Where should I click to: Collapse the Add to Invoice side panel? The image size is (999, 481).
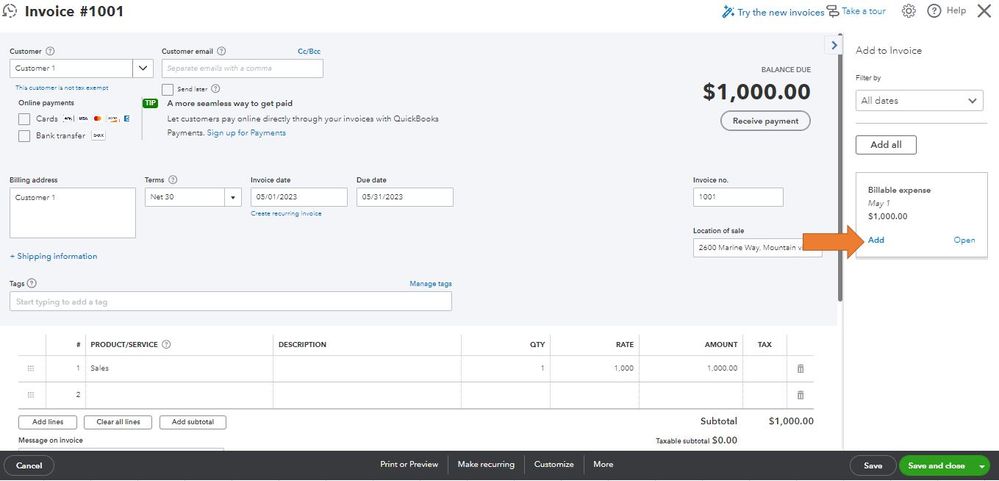click(834, 45)
